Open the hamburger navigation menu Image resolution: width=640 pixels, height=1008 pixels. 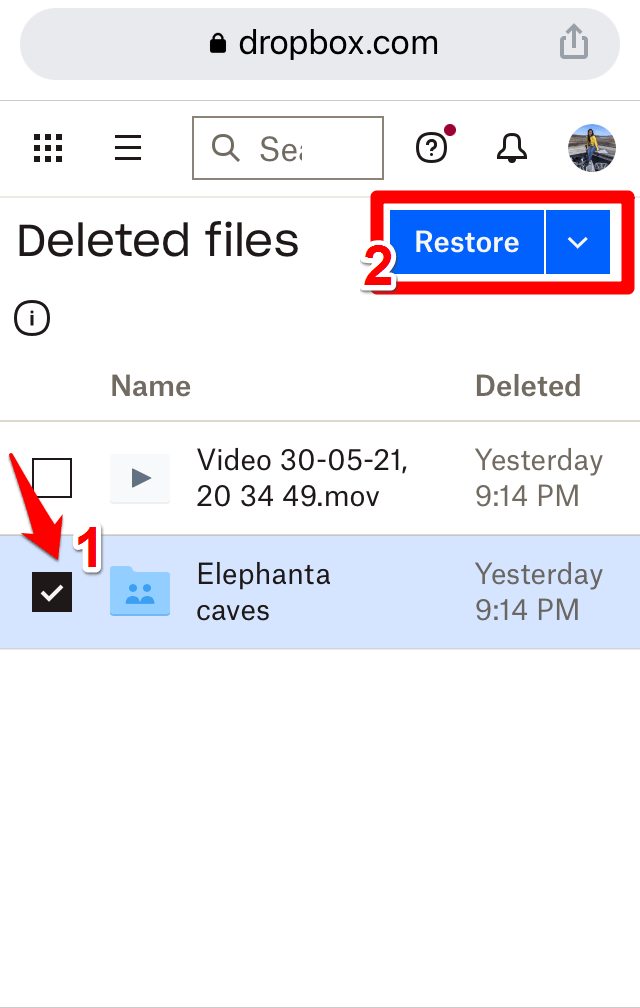pyautogui.click(x=128, y=147)
